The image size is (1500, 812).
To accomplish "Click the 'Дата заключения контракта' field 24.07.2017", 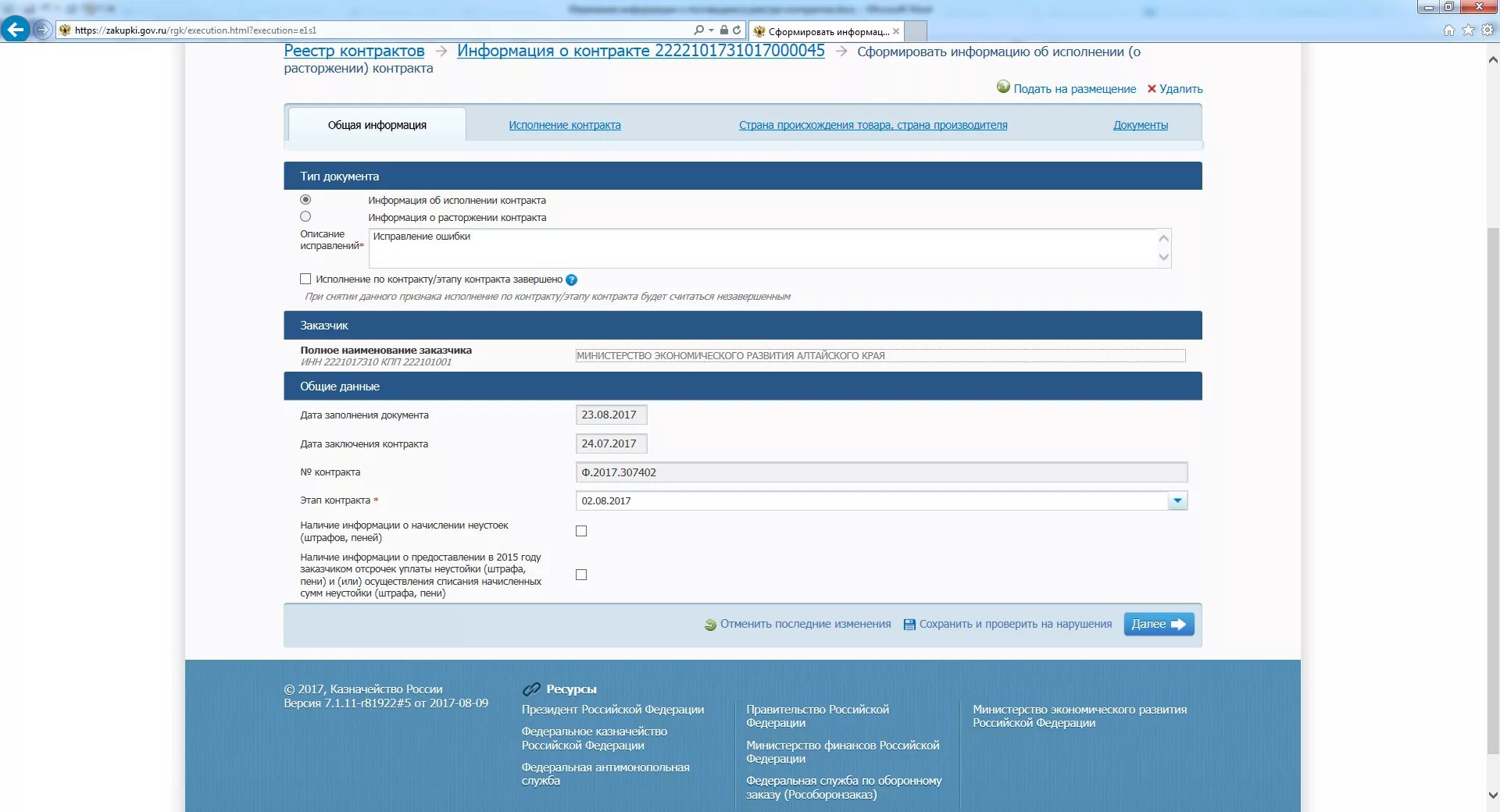I will (x=611, y=443).
